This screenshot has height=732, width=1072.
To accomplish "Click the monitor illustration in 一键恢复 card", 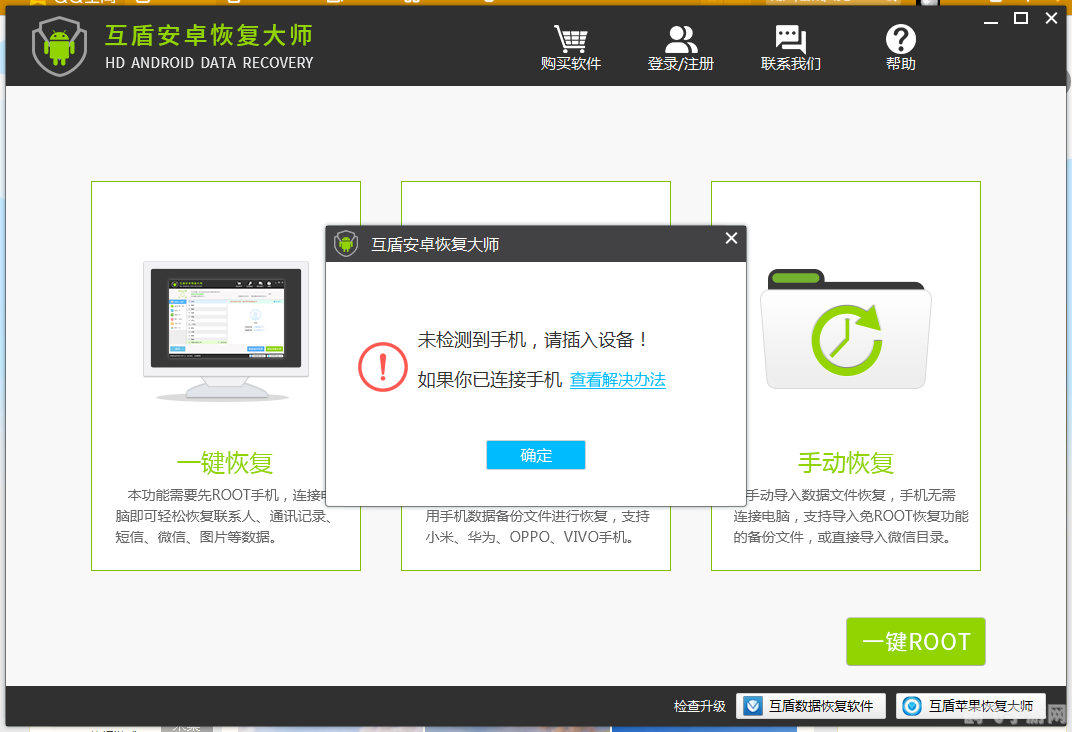I will click(225, 330).
